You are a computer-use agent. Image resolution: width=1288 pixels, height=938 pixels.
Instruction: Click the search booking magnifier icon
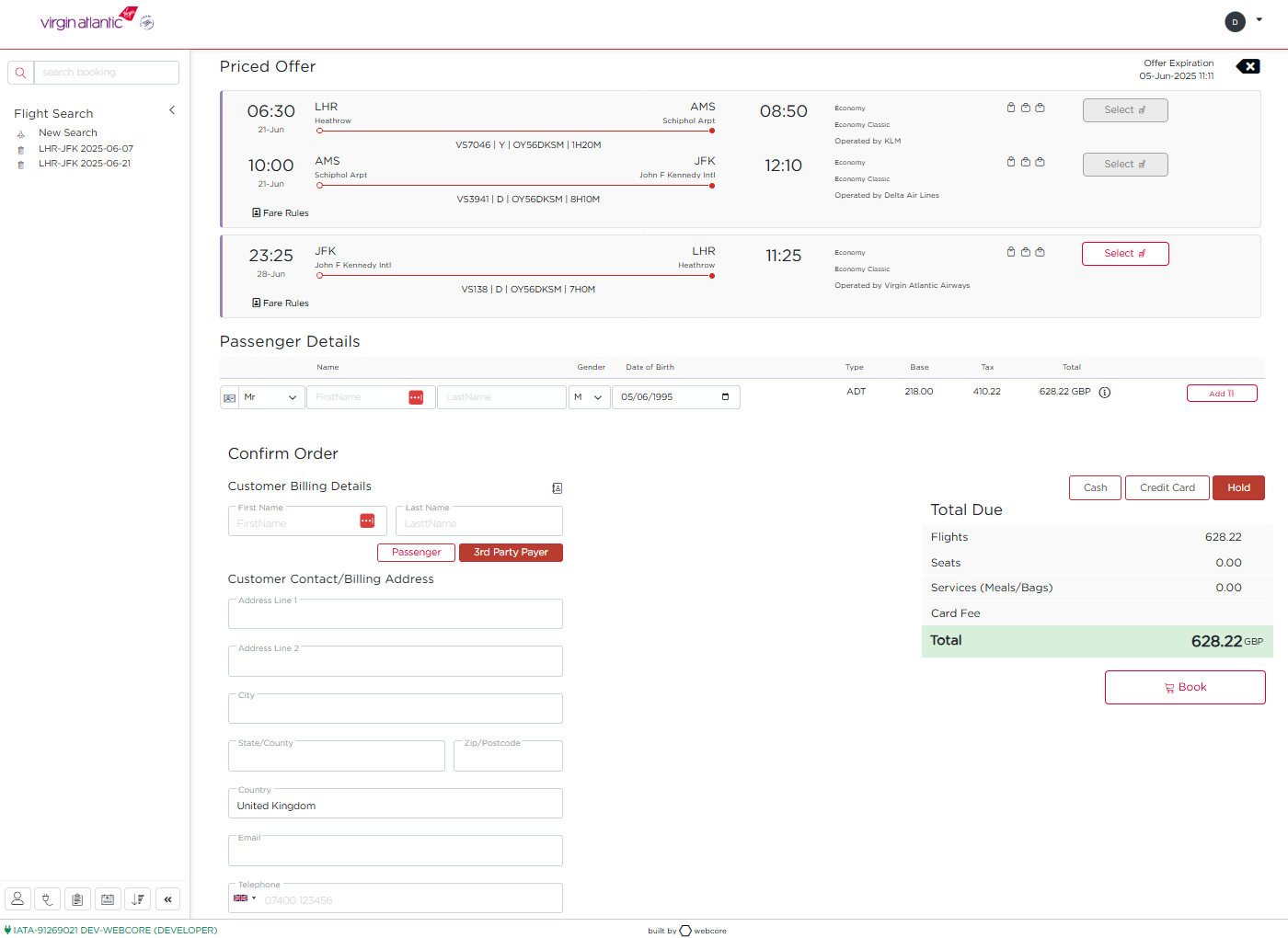coord(20,73)
